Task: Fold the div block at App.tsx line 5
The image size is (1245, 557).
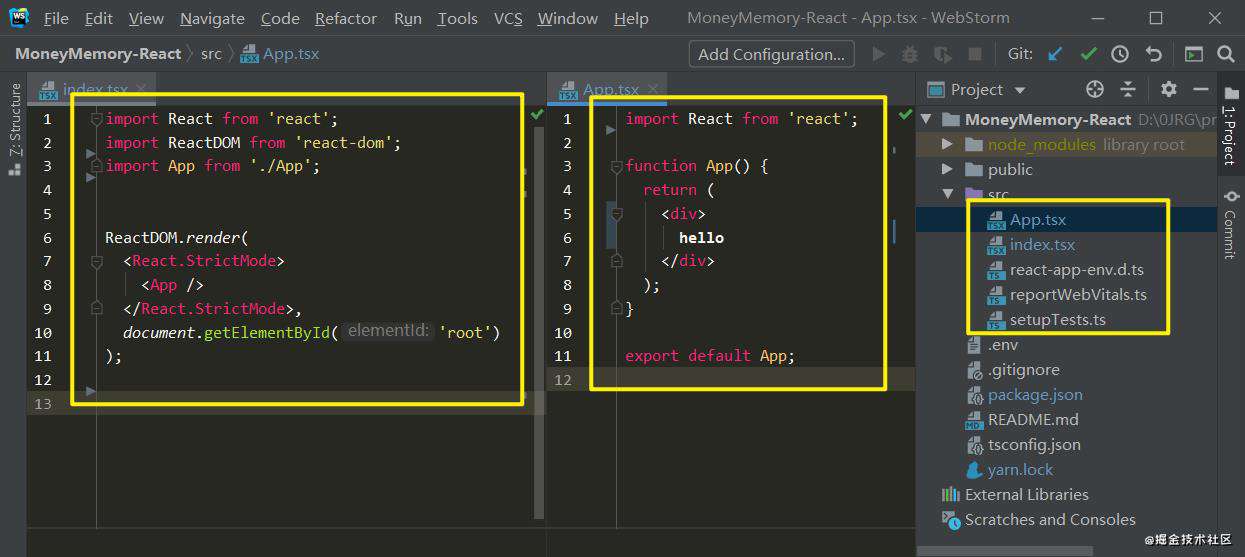Action: (617, 213)
